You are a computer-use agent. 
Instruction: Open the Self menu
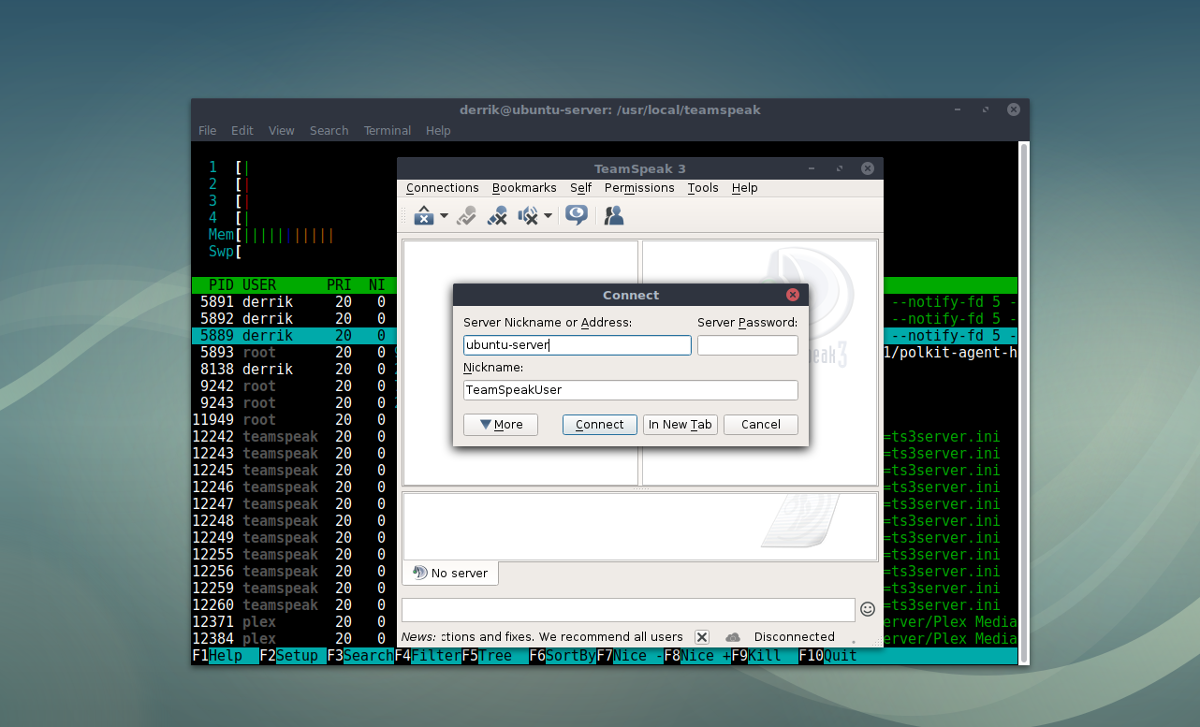[581, 188]
